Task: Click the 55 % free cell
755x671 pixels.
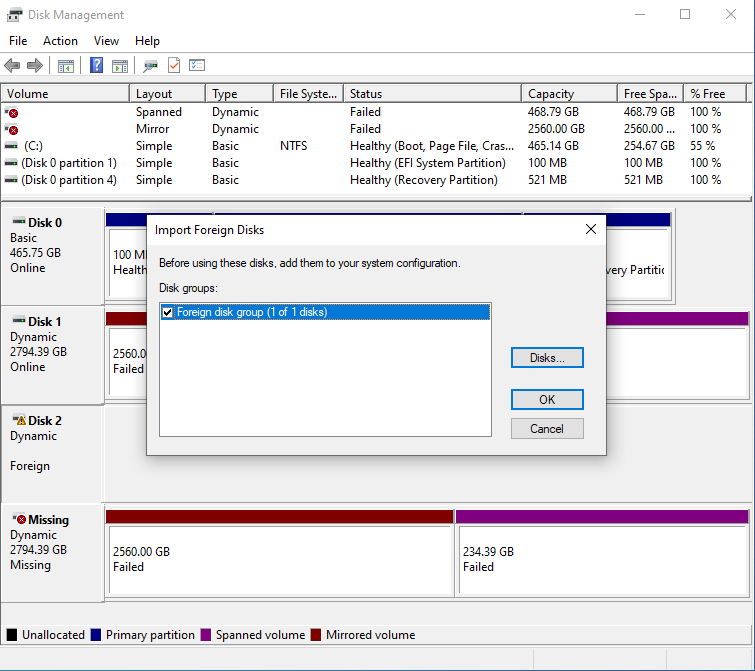Action: [703, 146]
